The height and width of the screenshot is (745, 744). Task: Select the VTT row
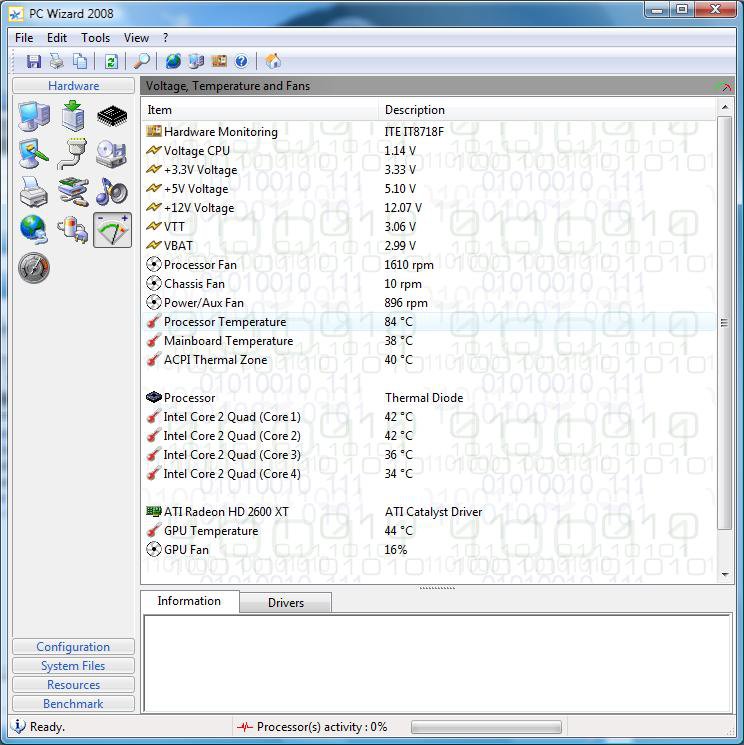pos(429,227)
